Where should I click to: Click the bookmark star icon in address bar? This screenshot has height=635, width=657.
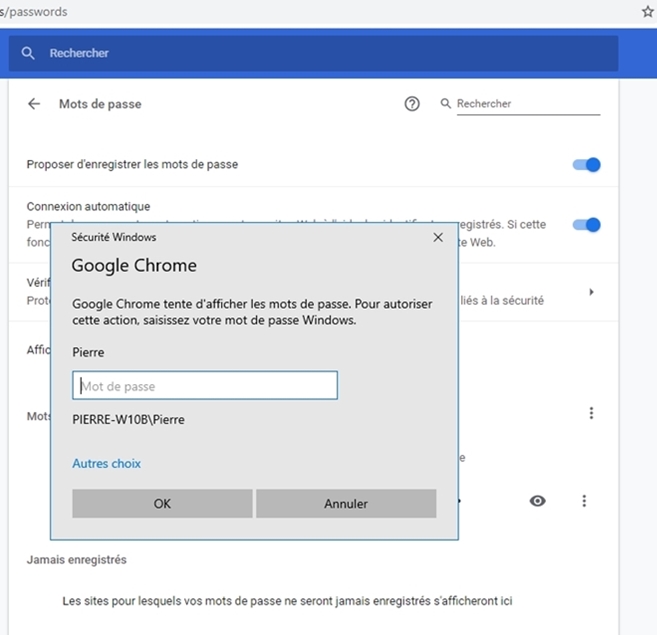click(648, 12)
